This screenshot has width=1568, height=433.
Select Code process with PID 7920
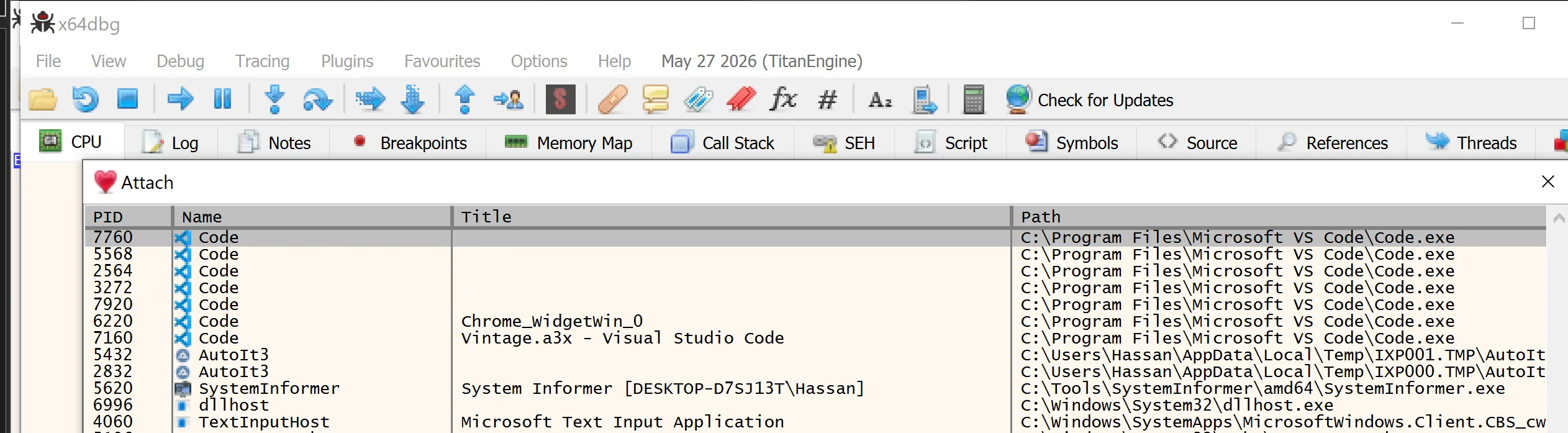tap(815, 304)
